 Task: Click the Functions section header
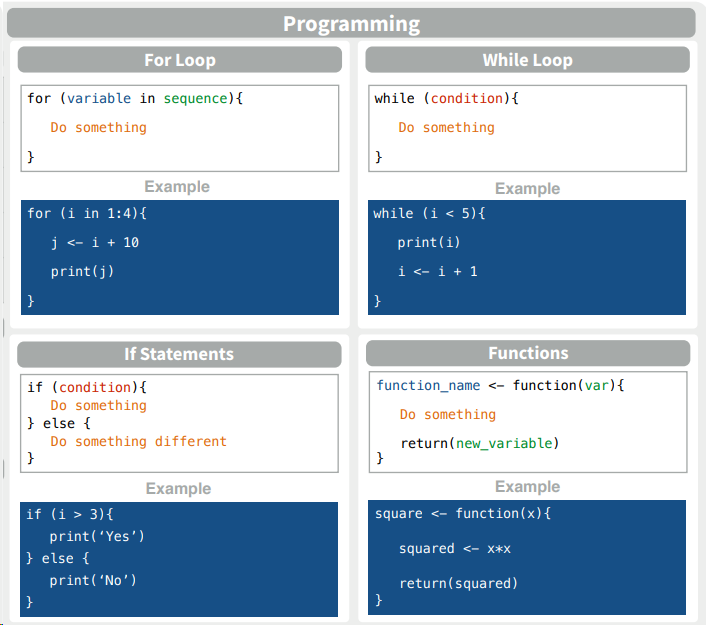pos(528,353)
